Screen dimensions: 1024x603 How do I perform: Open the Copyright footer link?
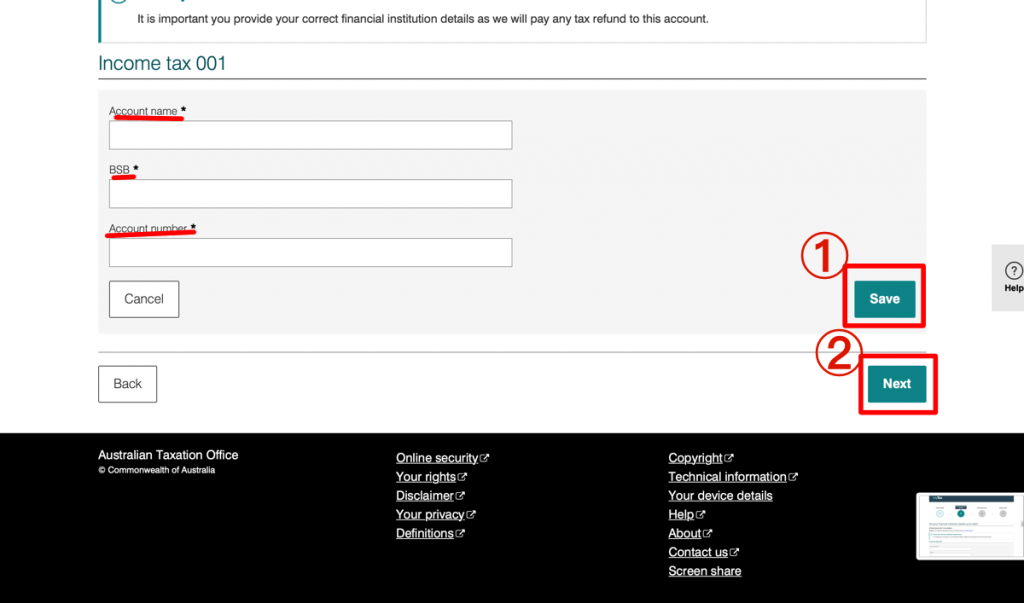point(696,458)
